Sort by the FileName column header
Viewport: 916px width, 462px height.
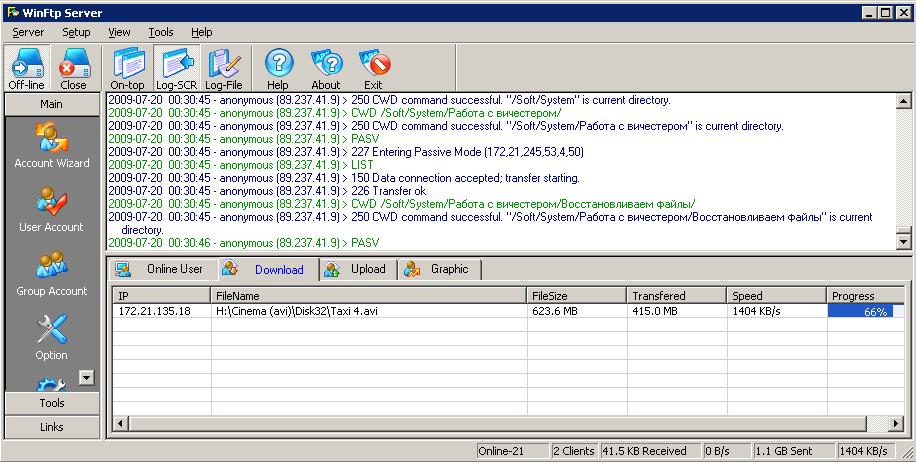pyautogui.click(x=368, y=296)
